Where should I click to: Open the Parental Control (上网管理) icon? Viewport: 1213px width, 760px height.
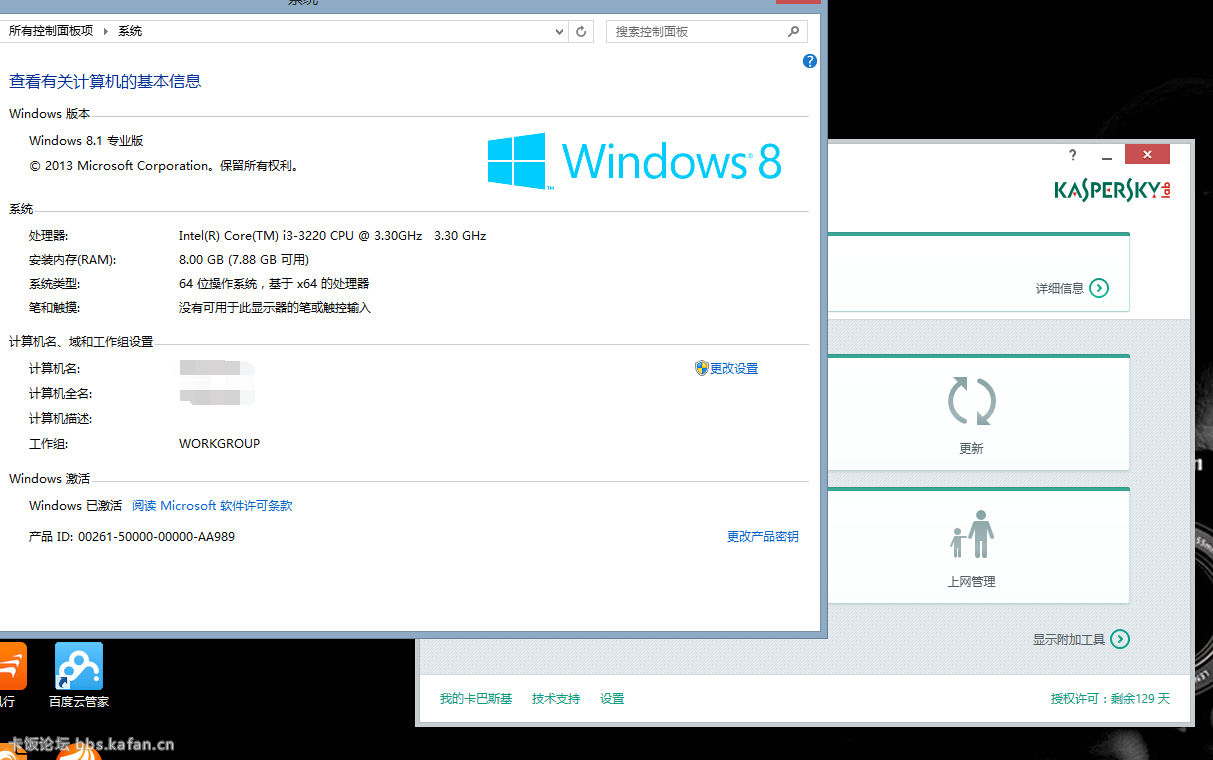click(x=971, y=534)
